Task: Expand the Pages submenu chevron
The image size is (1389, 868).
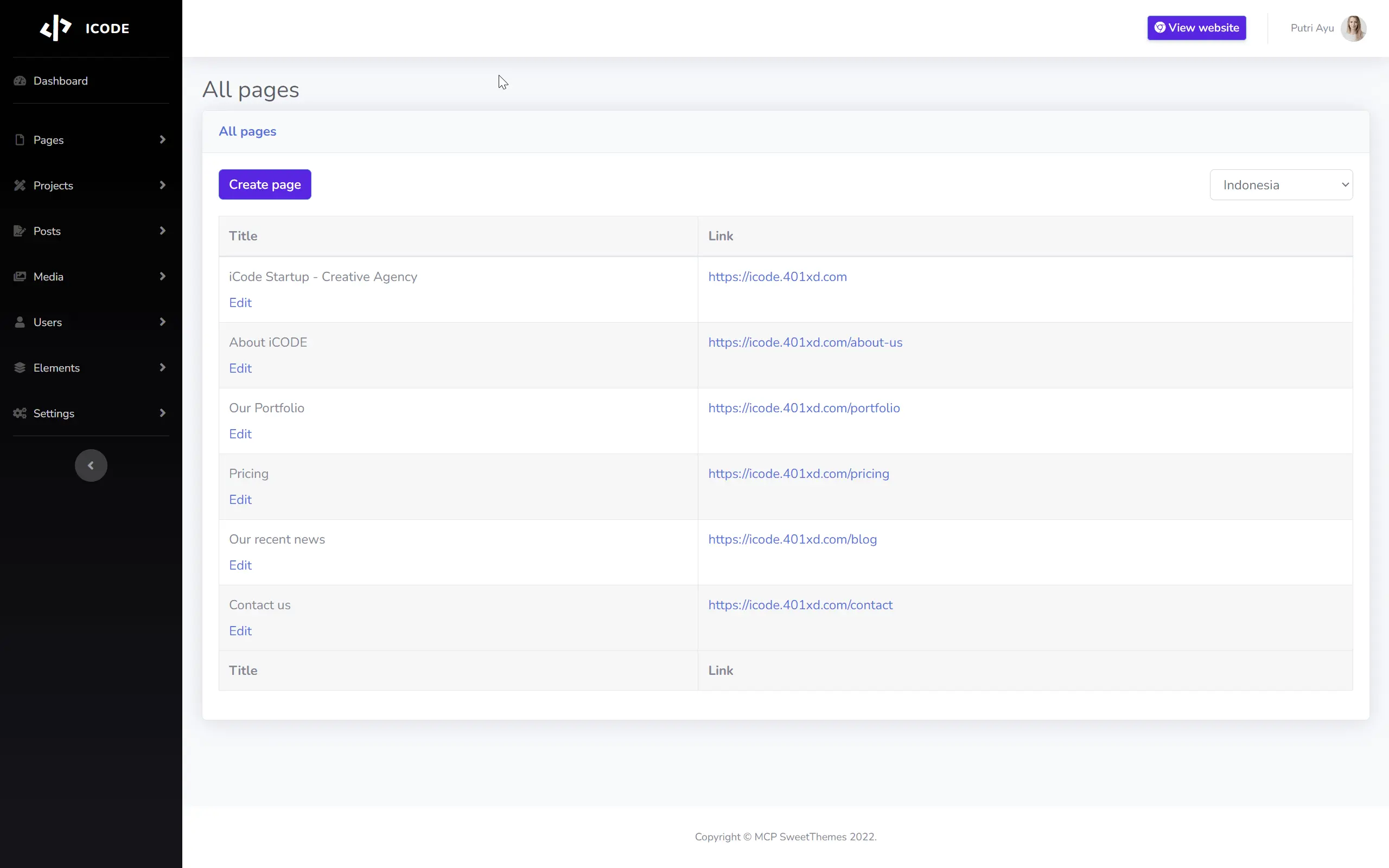Action: tap(163, 139)
